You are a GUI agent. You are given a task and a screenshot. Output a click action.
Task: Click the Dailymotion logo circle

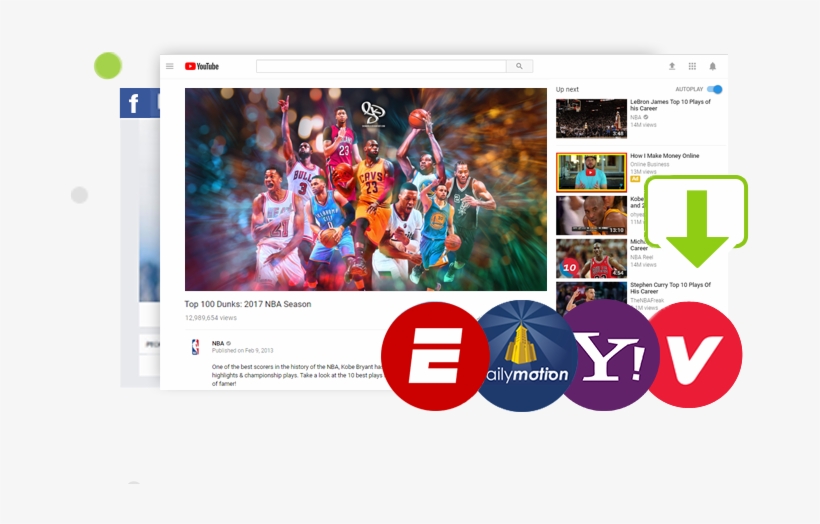(x=523, y=356)
